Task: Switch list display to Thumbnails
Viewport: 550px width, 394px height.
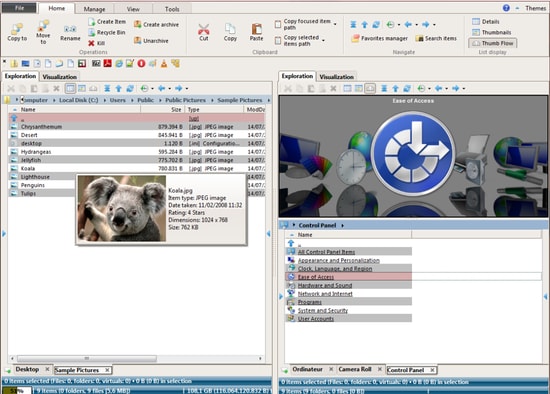Action: (491, 32)
